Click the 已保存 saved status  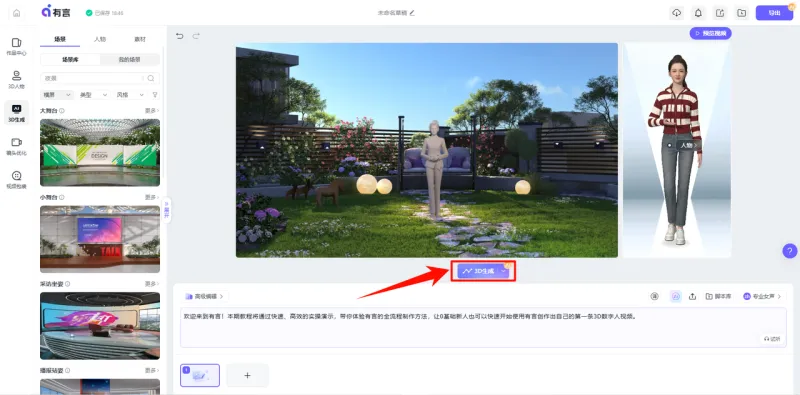coord(105,13)
